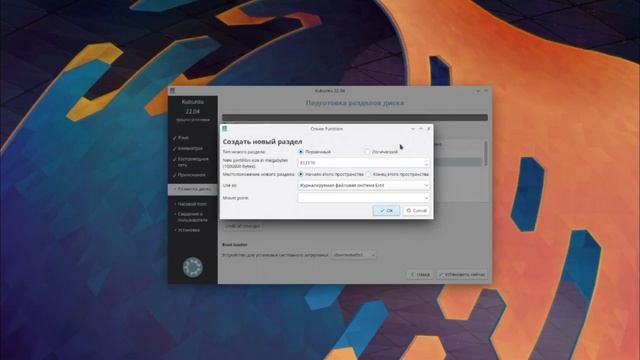
Task: Open the Mount point dropdown arrow
Action: coord(426,198)
